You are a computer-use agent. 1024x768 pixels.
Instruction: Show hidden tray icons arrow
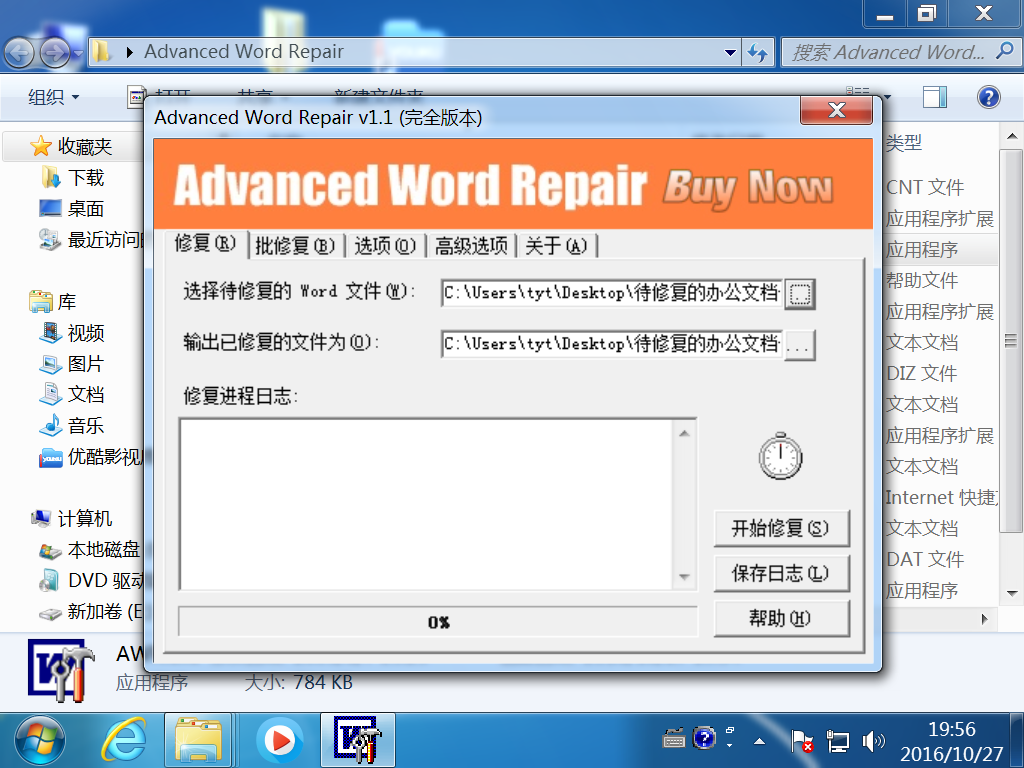(x=760, y=741)
